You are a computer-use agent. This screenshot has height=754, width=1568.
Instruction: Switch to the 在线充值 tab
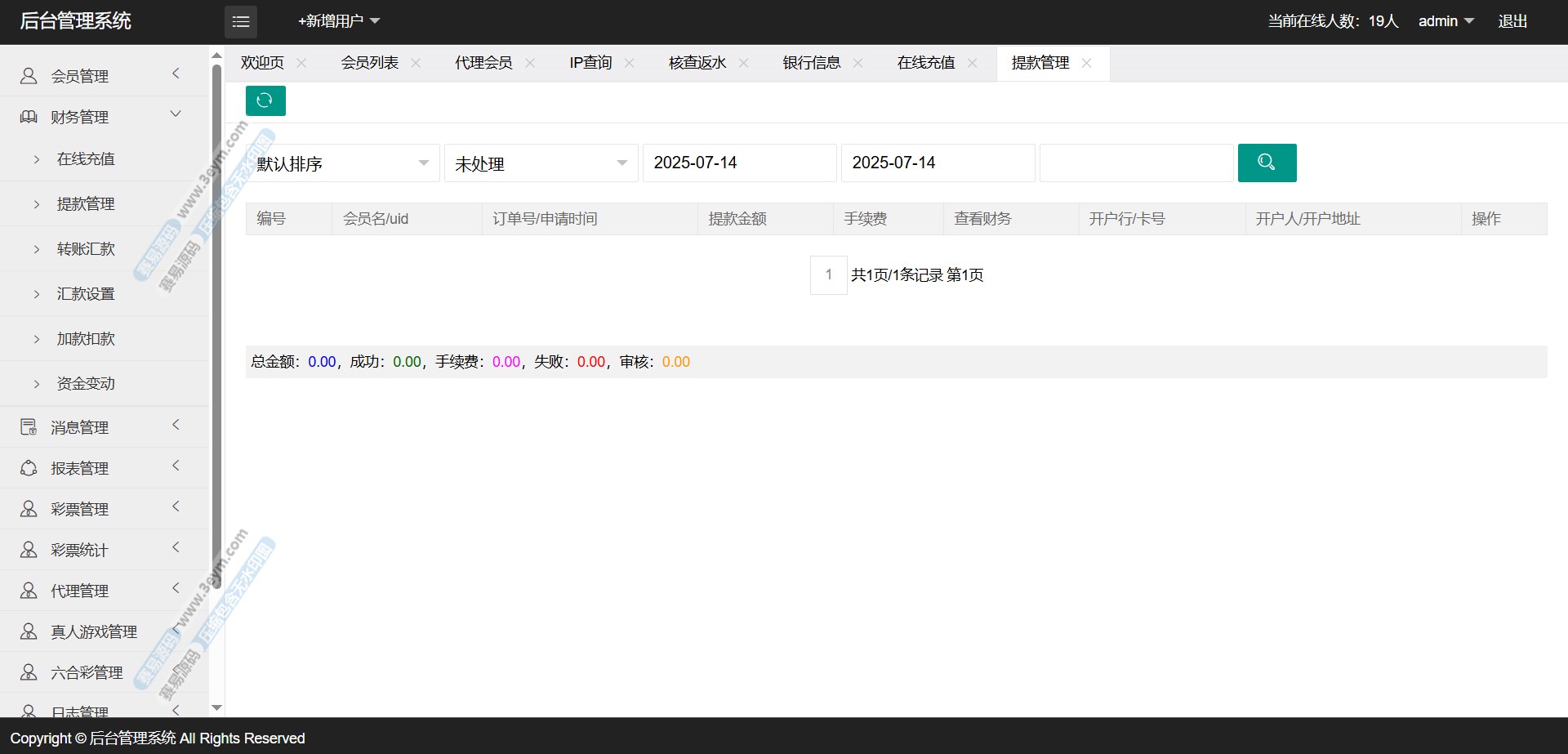[925, 63]
